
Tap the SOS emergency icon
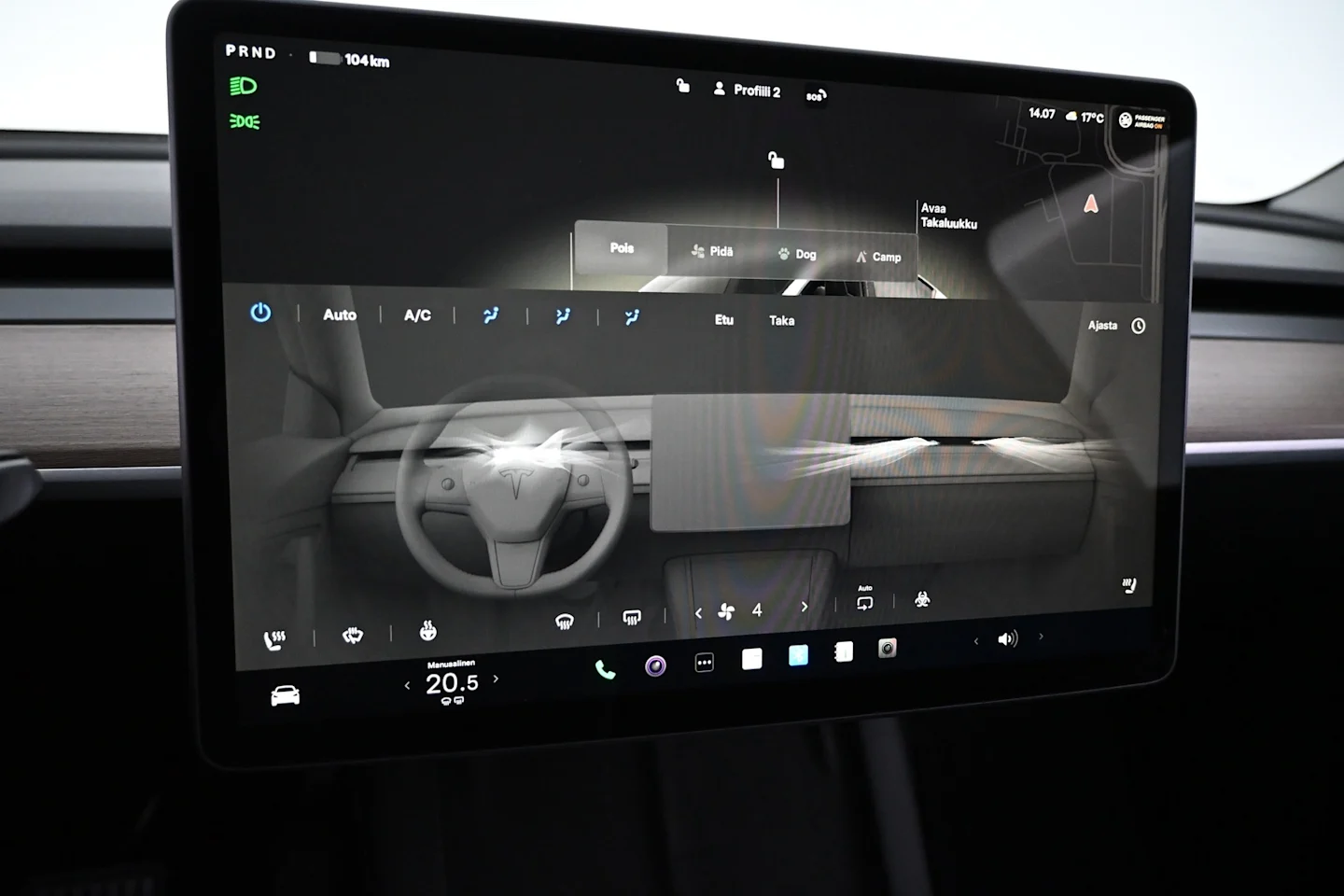(816, 95)
